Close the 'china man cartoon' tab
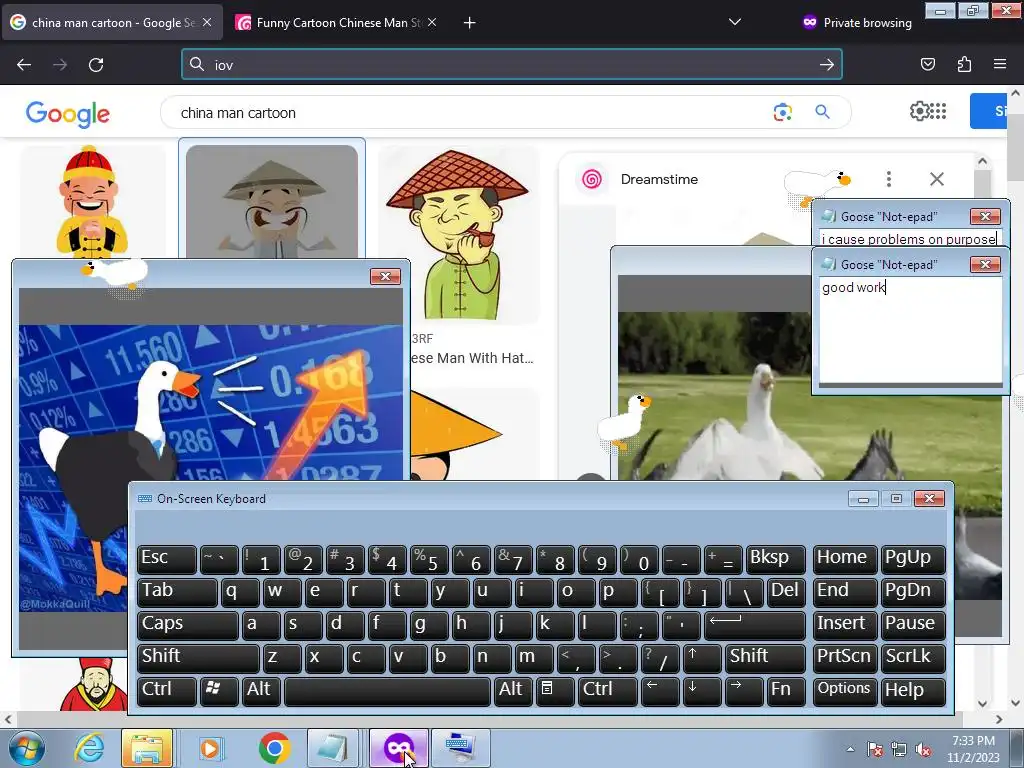 [x=207, y=22]
